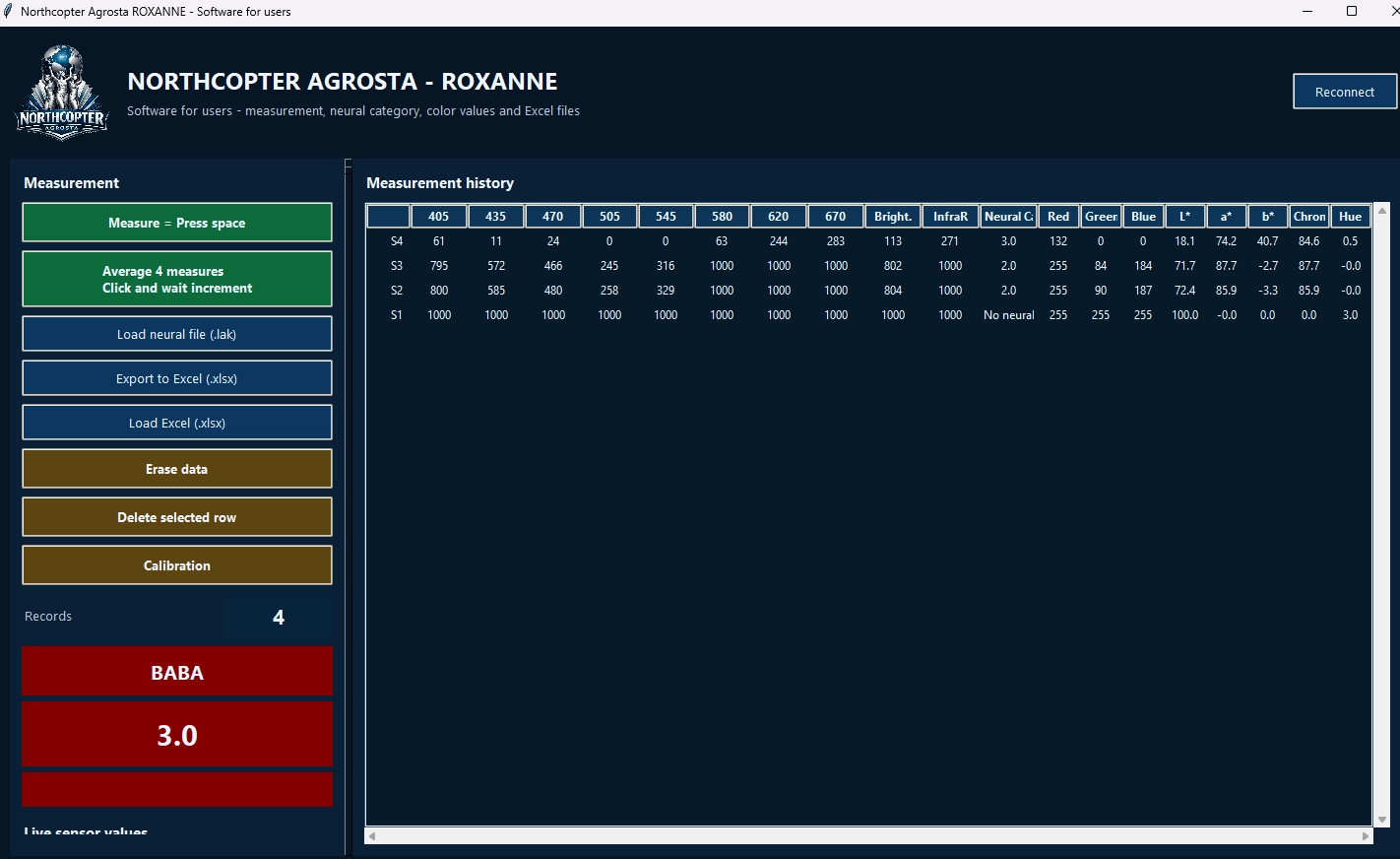Open Calibration
1400x859 pixels.
click(177, 565)
